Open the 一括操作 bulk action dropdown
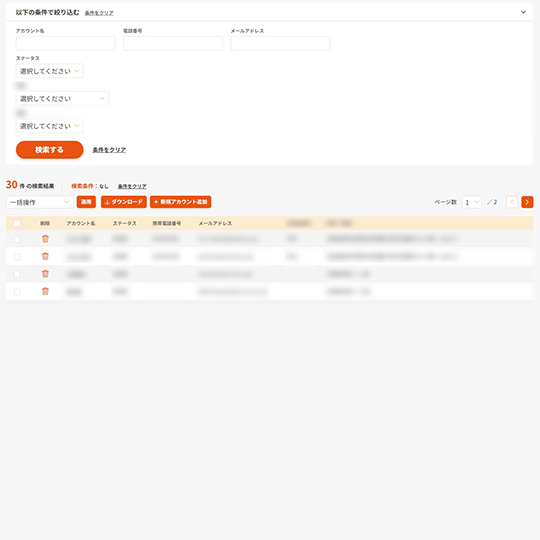The height and width of the screenshot is (540, 540). coord(40,202)
